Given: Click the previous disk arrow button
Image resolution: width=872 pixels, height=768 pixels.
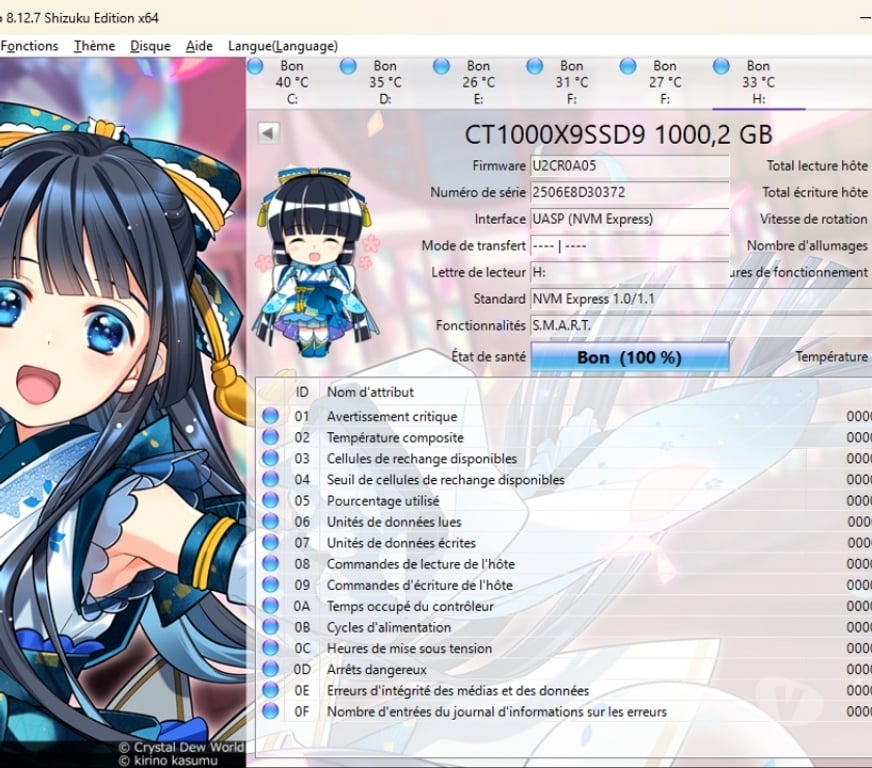Looking at the screenshot, I should pyautogui.click(x=267, y=133).
